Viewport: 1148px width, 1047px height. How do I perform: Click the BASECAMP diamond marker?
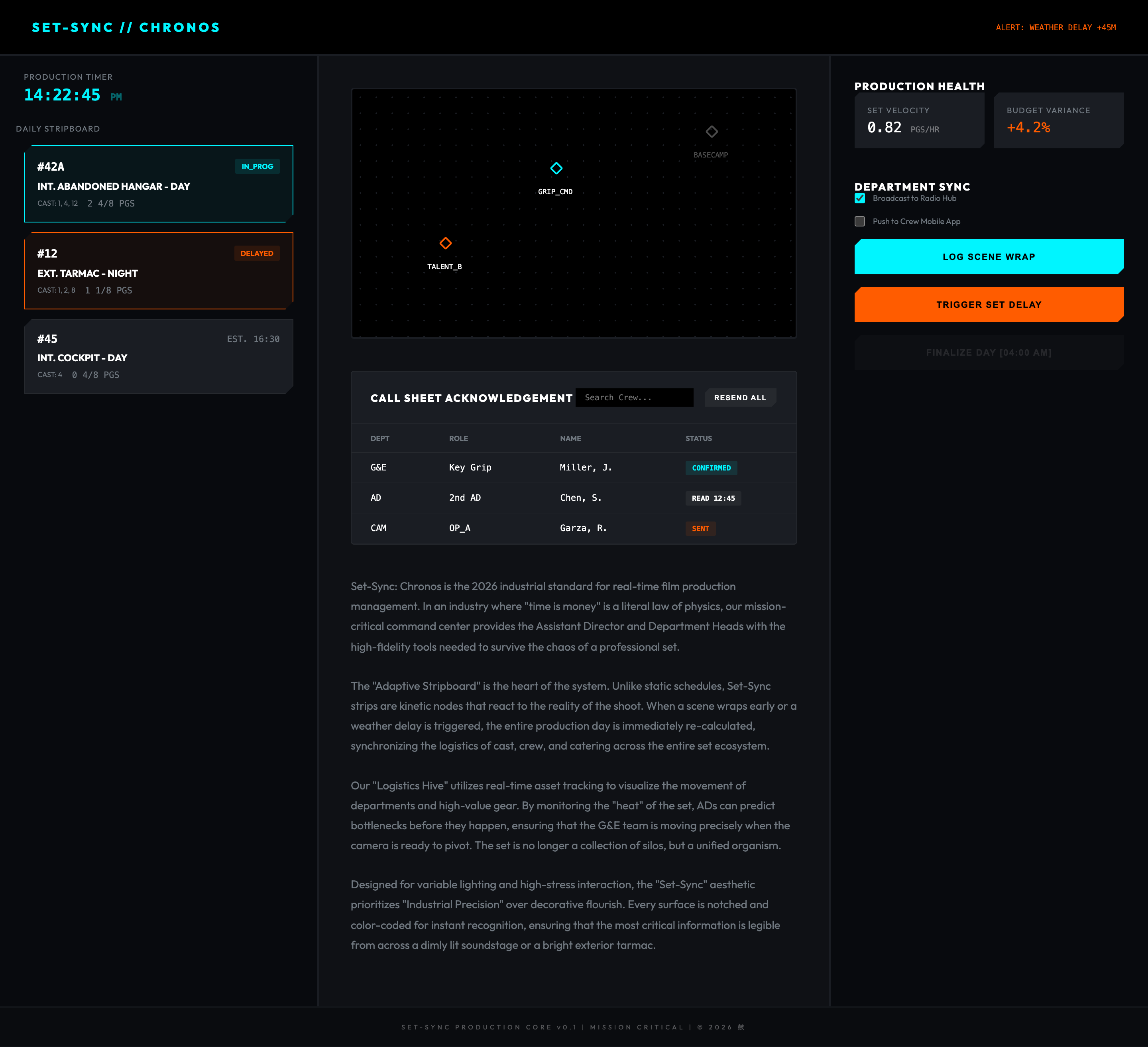pos(711,132)
